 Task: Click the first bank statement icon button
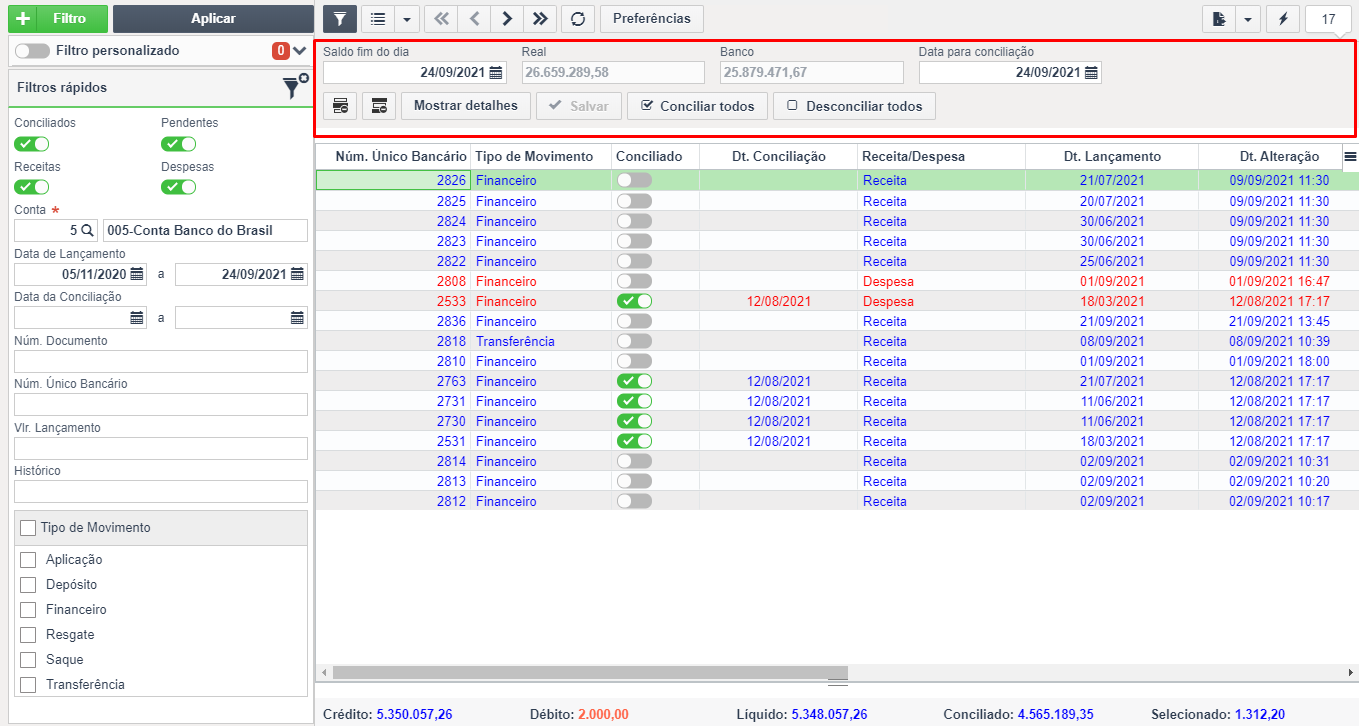[x=340, y=105]
